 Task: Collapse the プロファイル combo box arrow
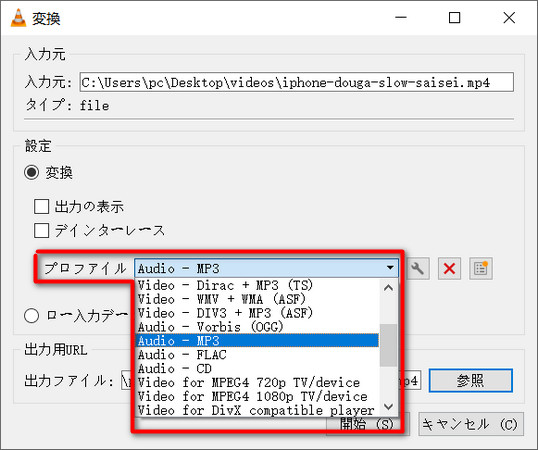(x=390, y=268)
